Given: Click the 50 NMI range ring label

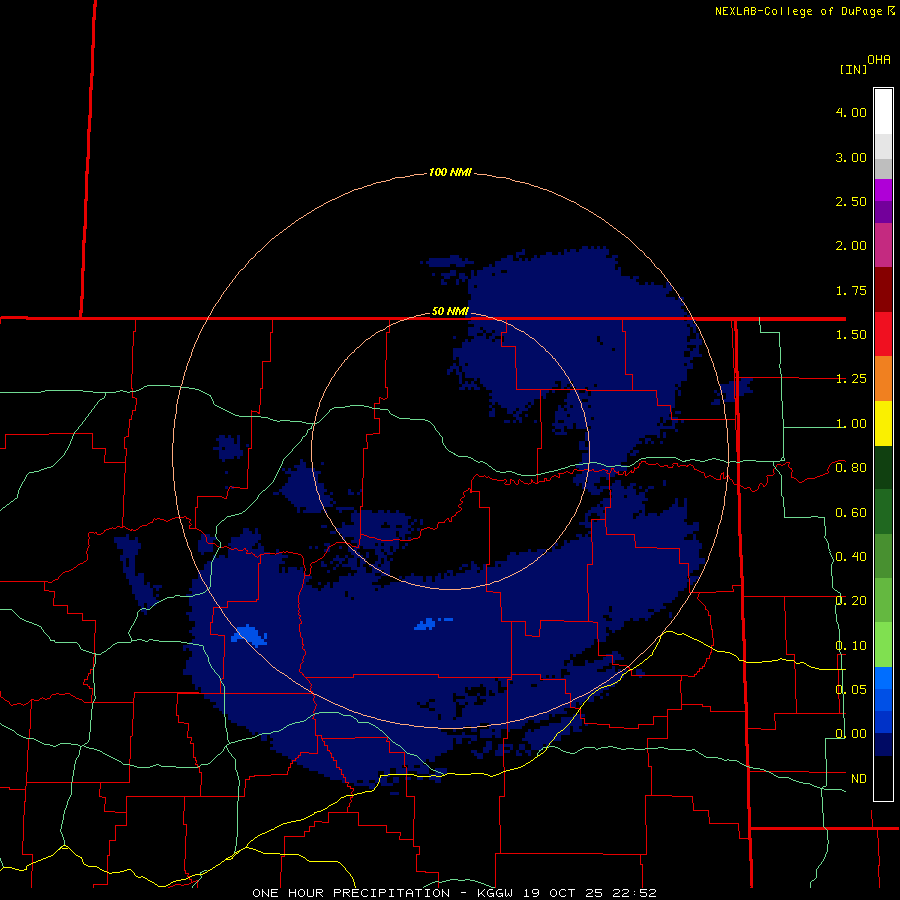Looking at the screenshot, I should 450,312.
